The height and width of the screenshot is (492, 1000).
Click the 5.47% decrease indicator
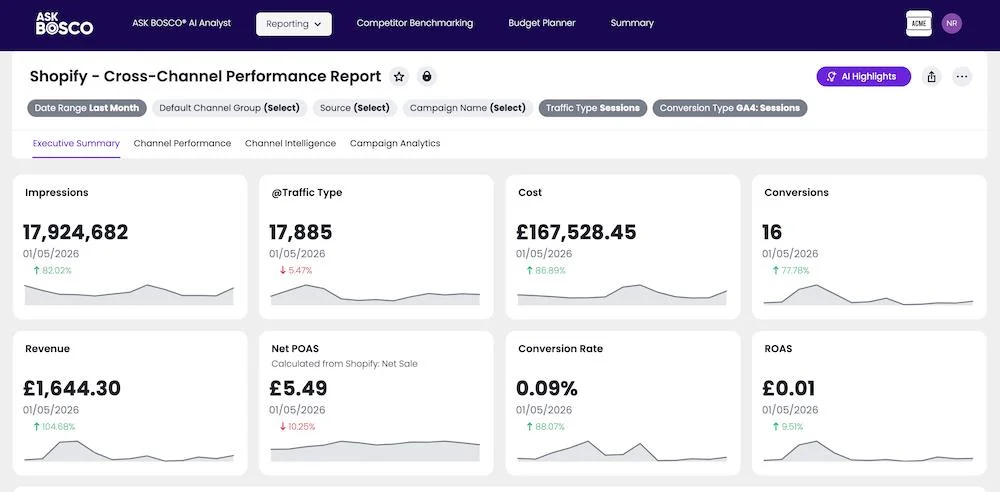296,271
